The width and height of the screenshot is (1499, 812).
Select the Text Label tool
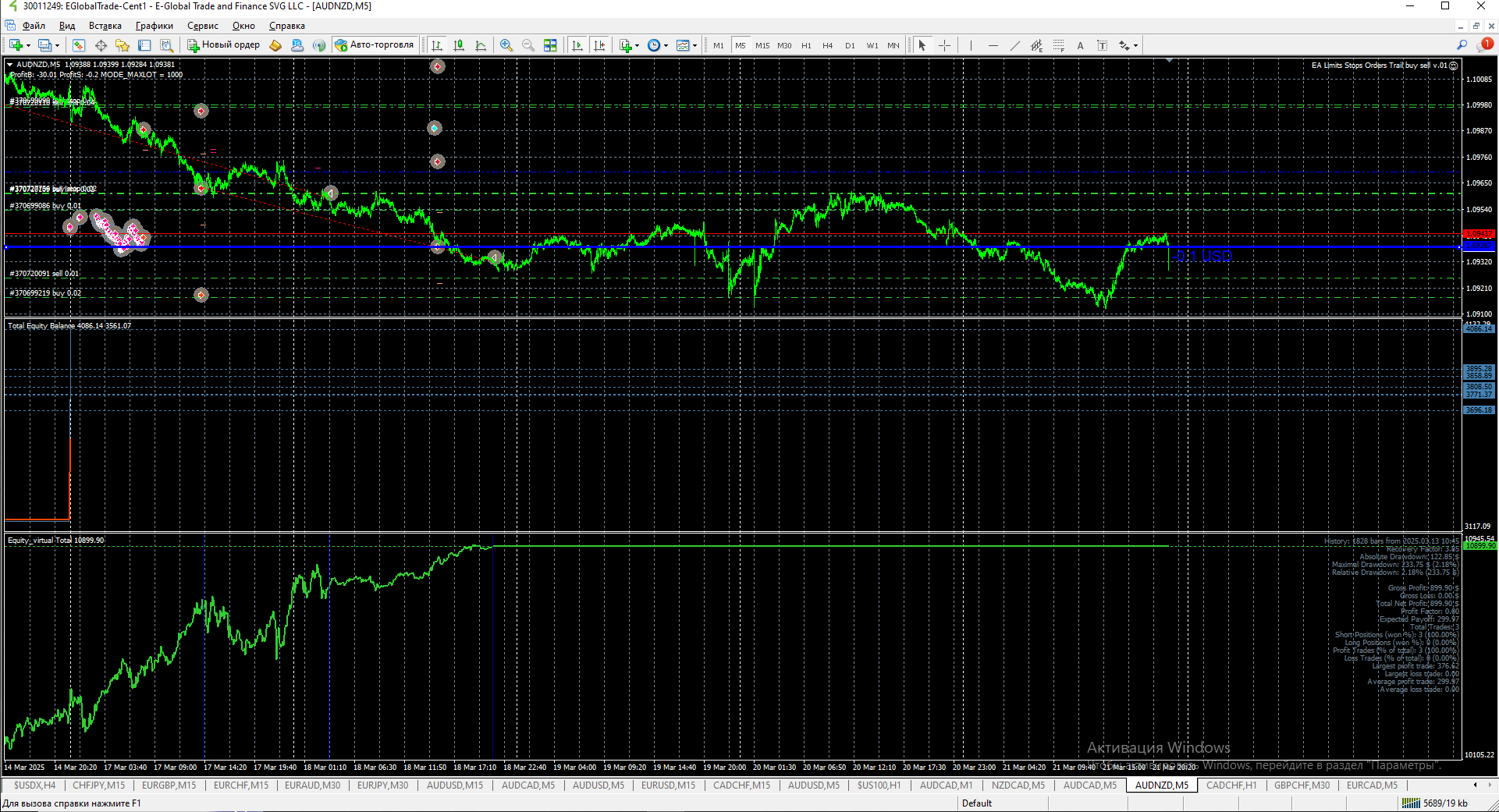coord(1102,45)
